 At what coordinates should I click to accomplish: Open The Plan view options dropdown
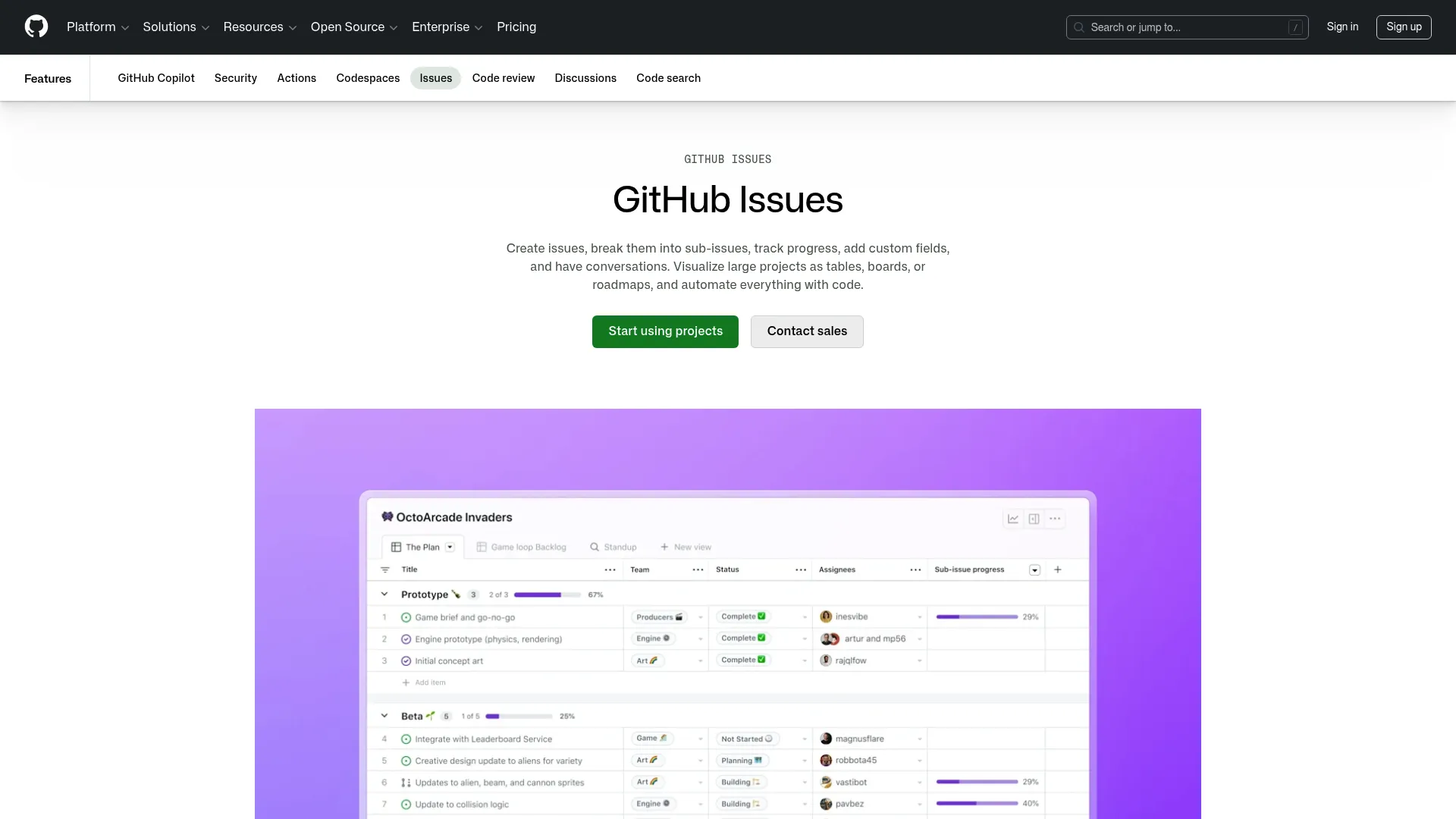click(x=450, y=547)
